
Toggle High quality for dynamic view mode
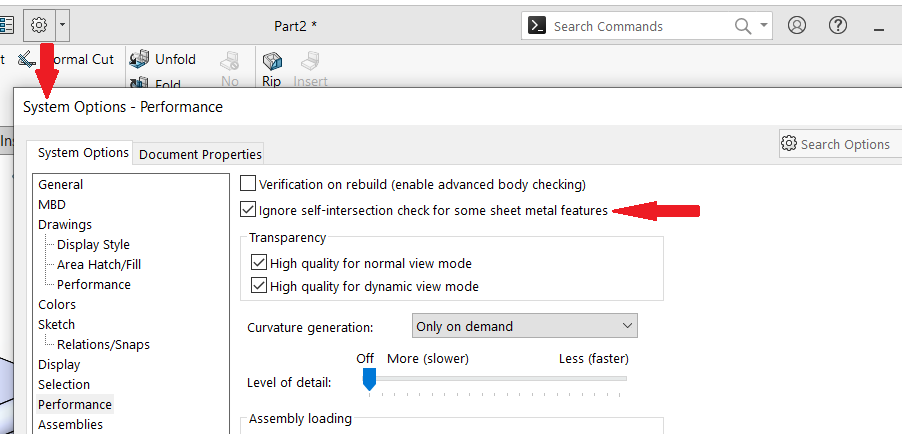(x=260, y=286)
